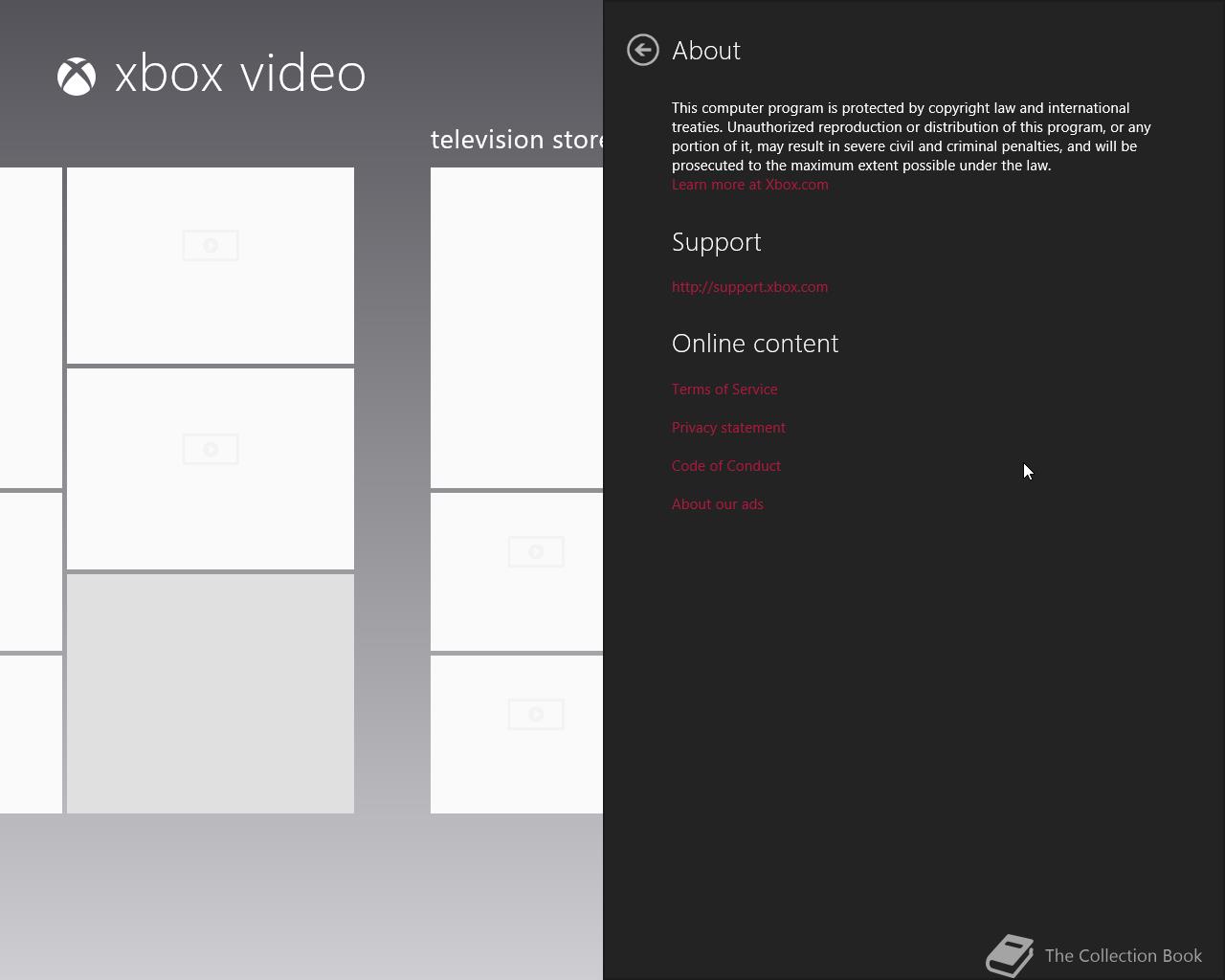1225x980 pixels.
Task: Click the Support section heading
Action: [x=717, y=243]
